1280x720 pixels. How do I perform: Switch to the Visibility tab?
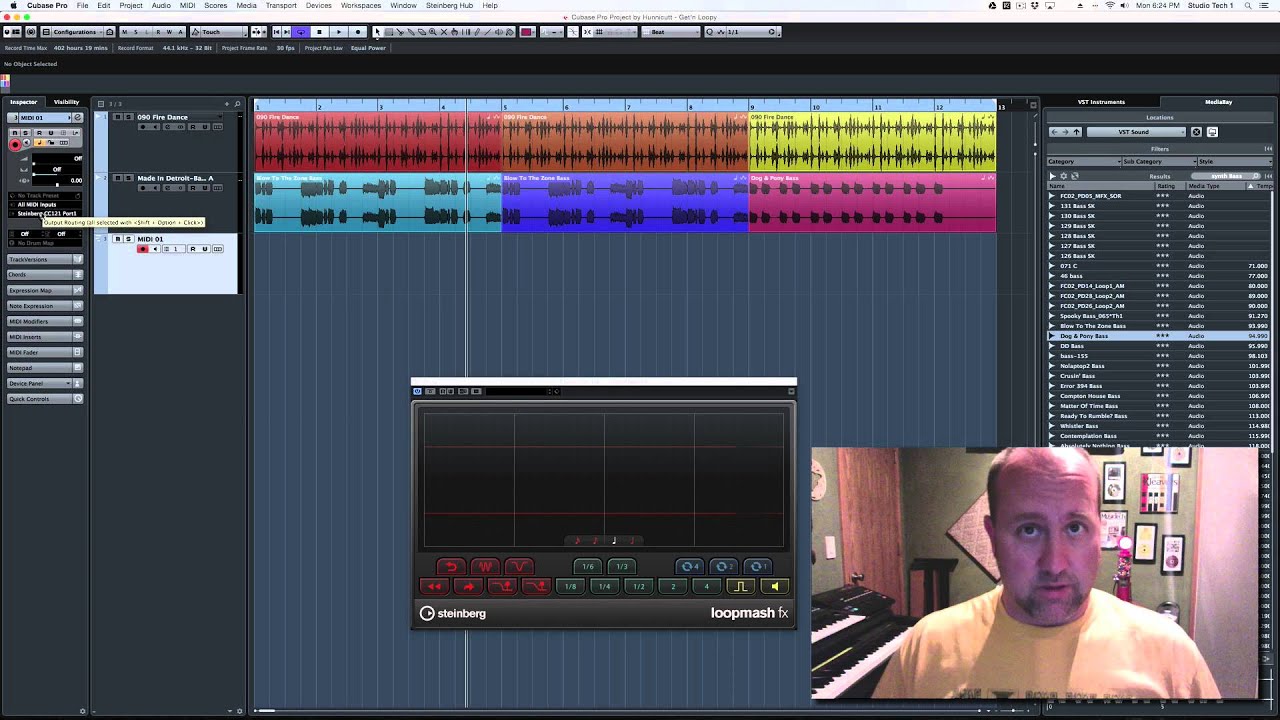(x=66, y=102)
